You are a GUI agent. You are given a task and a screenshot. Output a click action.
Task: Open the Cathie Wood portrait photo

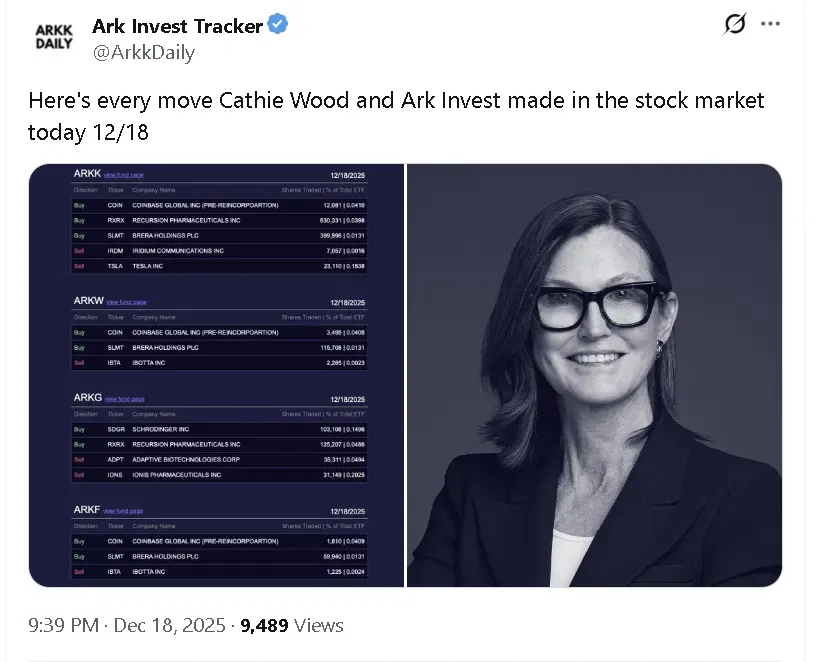point(594,376)
